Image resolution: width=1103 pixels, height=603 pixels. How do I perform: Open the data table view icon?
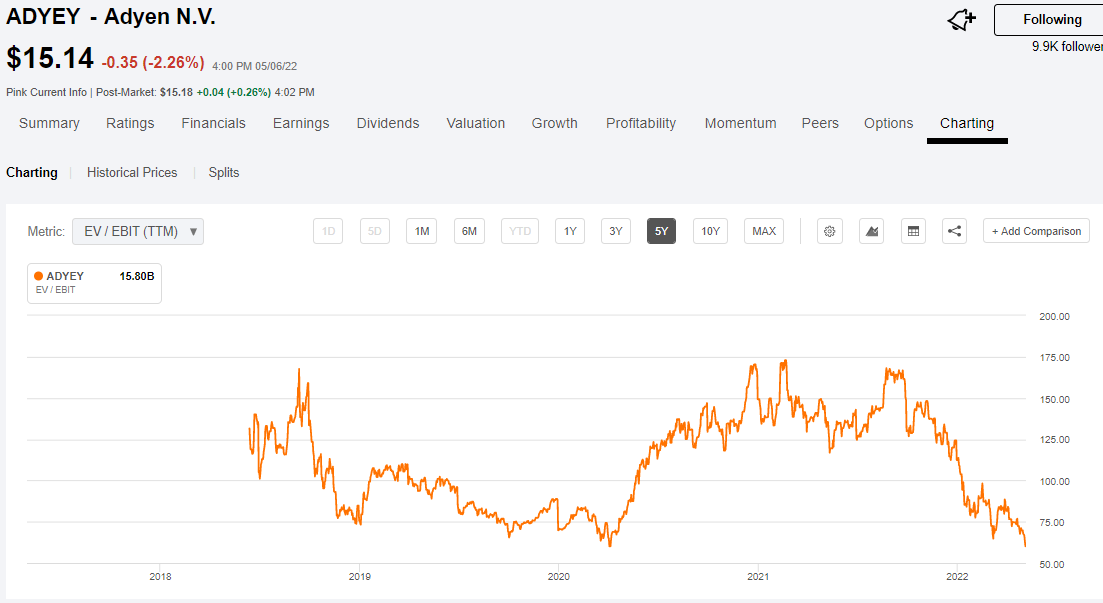[913, 231]
